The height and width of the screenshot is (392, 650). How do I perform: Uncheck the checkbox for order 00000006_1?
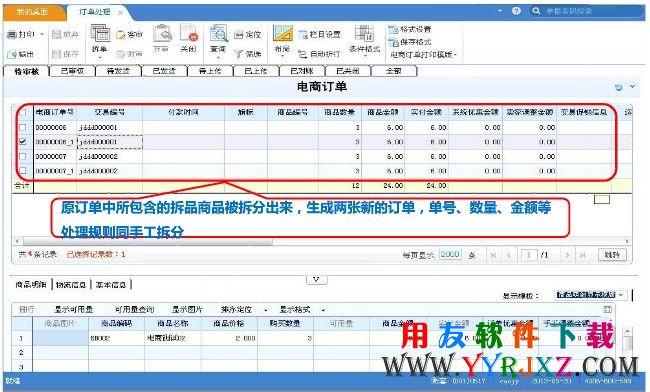point(23,142)
